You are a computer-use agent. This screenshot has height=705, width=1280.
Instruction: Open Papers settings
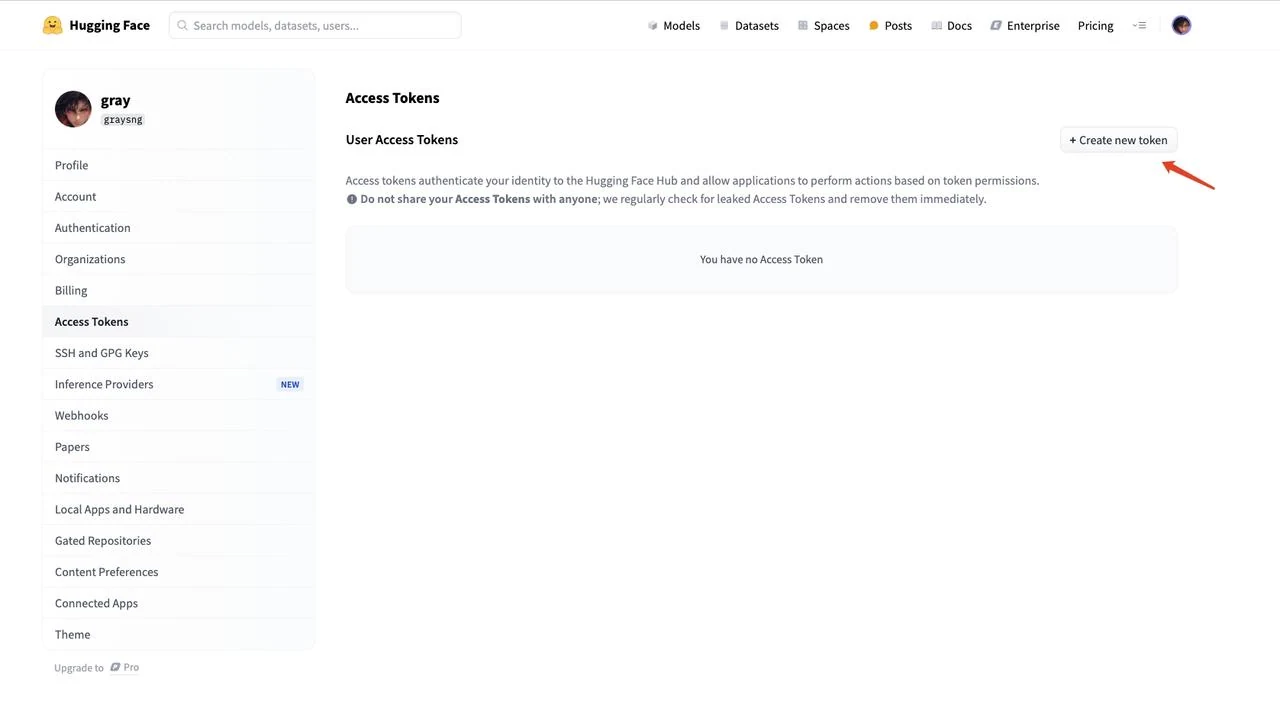coord(178,447)
